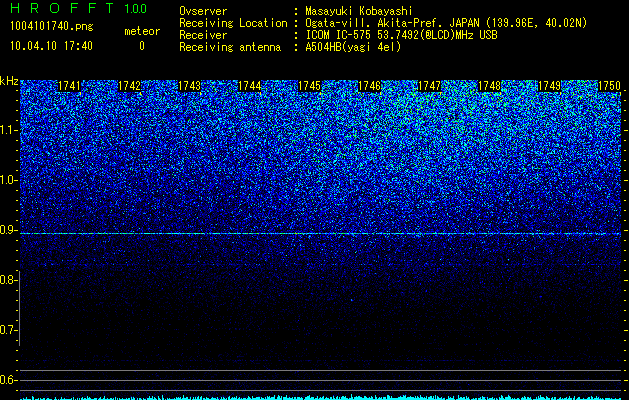The image size is (629, 400).
Task: Click the Receiving antenna label
Action: (230, 47)
